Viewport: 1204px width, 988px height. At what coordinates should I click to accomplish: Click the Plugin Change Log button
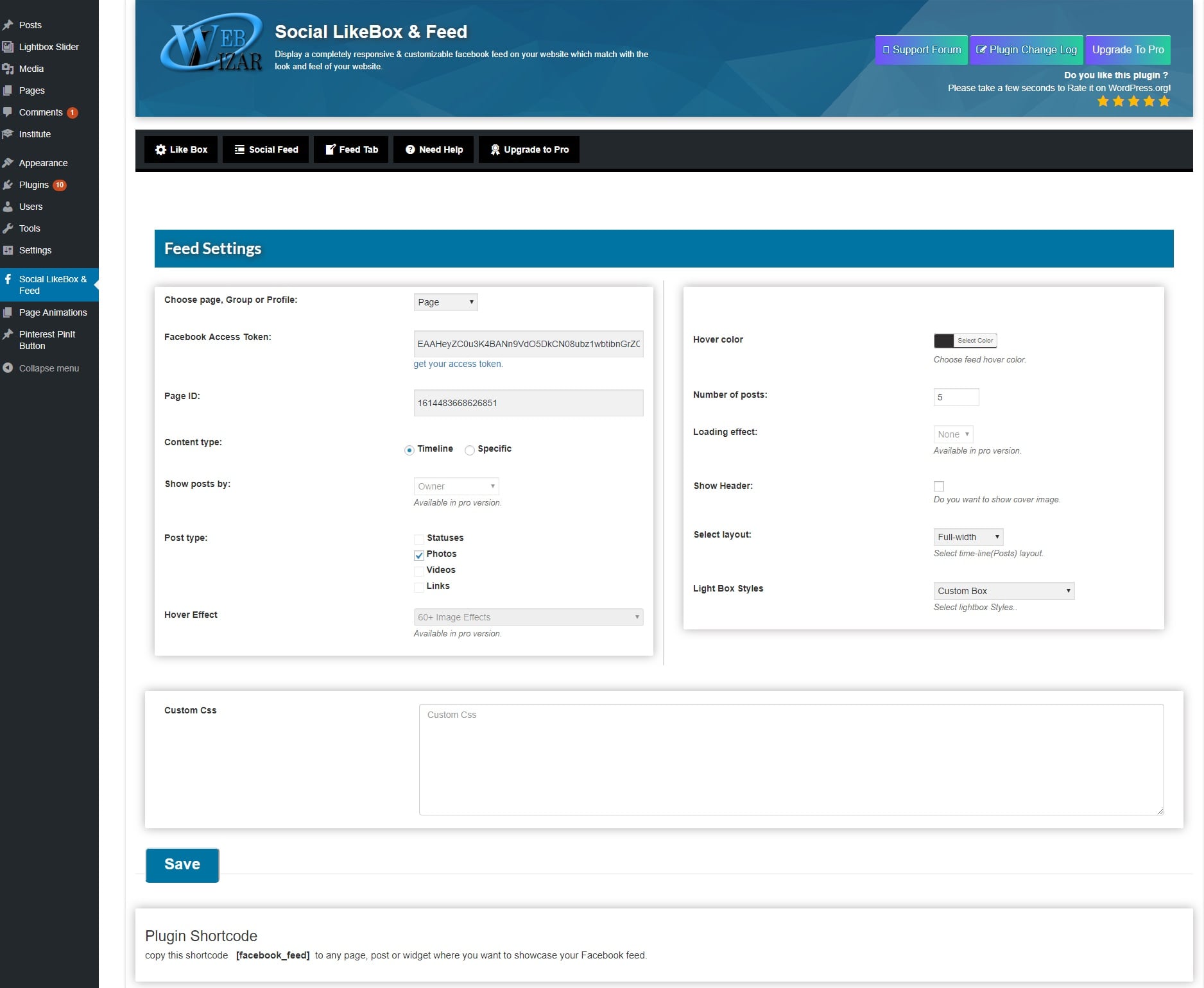1027,50
